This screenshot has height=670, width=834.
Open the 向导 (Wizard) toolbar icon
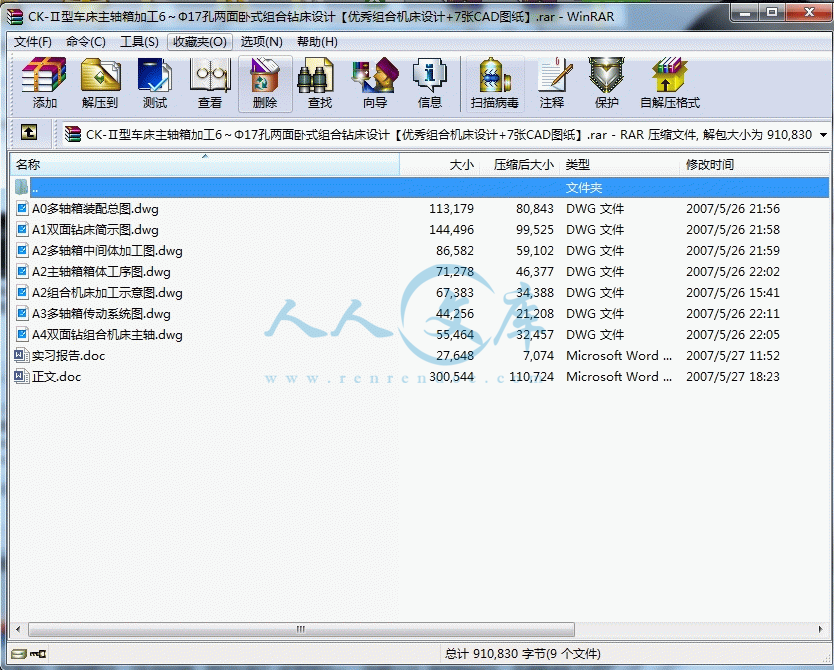pyautogui.click(x=375, y=83)
